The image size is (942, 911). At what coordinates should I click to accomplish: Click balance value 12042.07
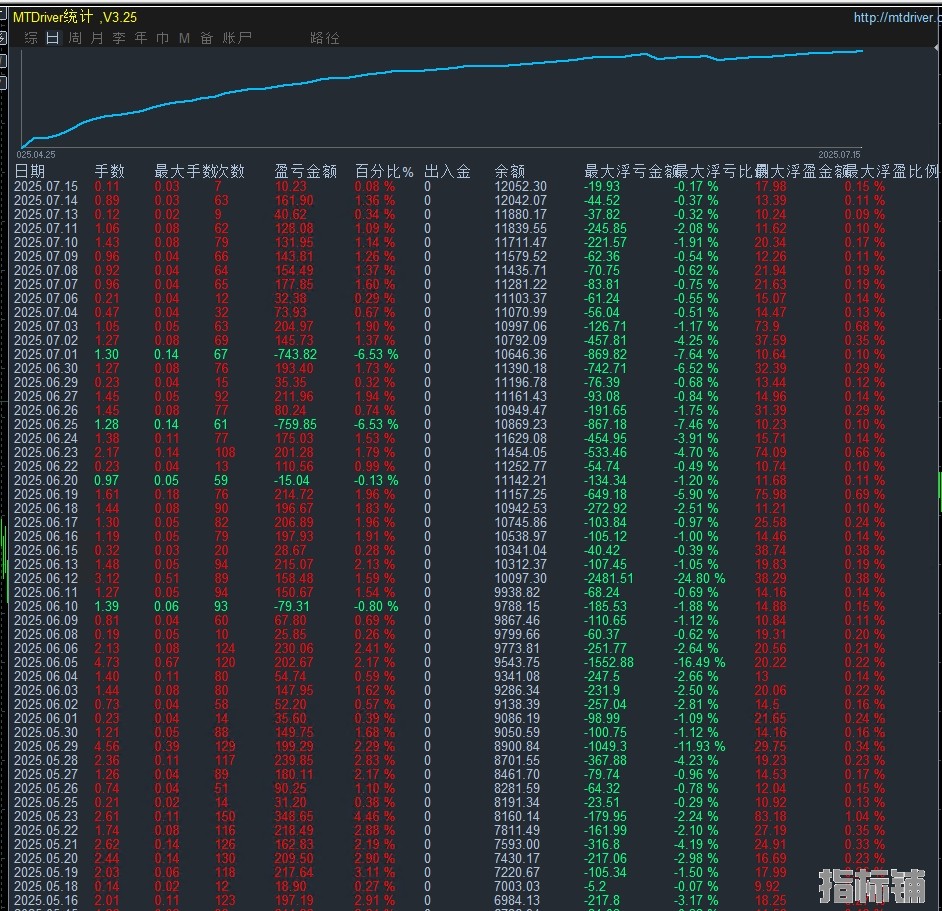click(x=520, y=201)
